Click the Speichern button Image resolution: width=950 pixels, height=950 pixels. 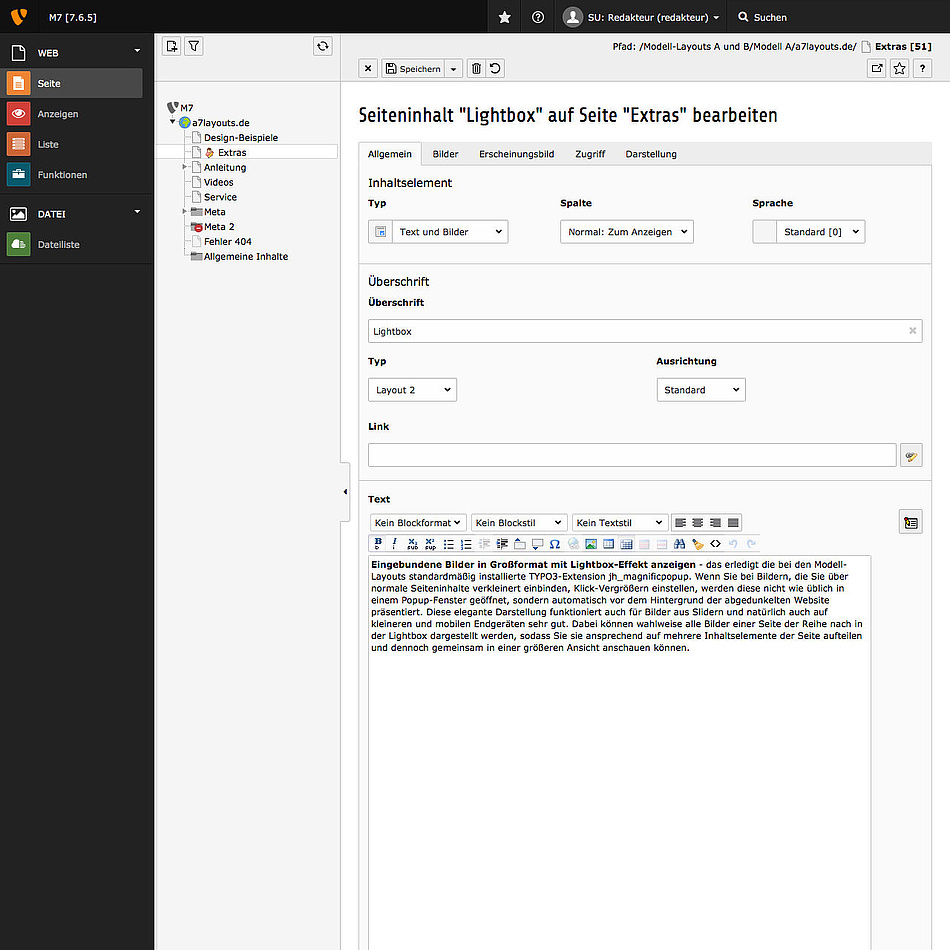[x=413, y=68]
